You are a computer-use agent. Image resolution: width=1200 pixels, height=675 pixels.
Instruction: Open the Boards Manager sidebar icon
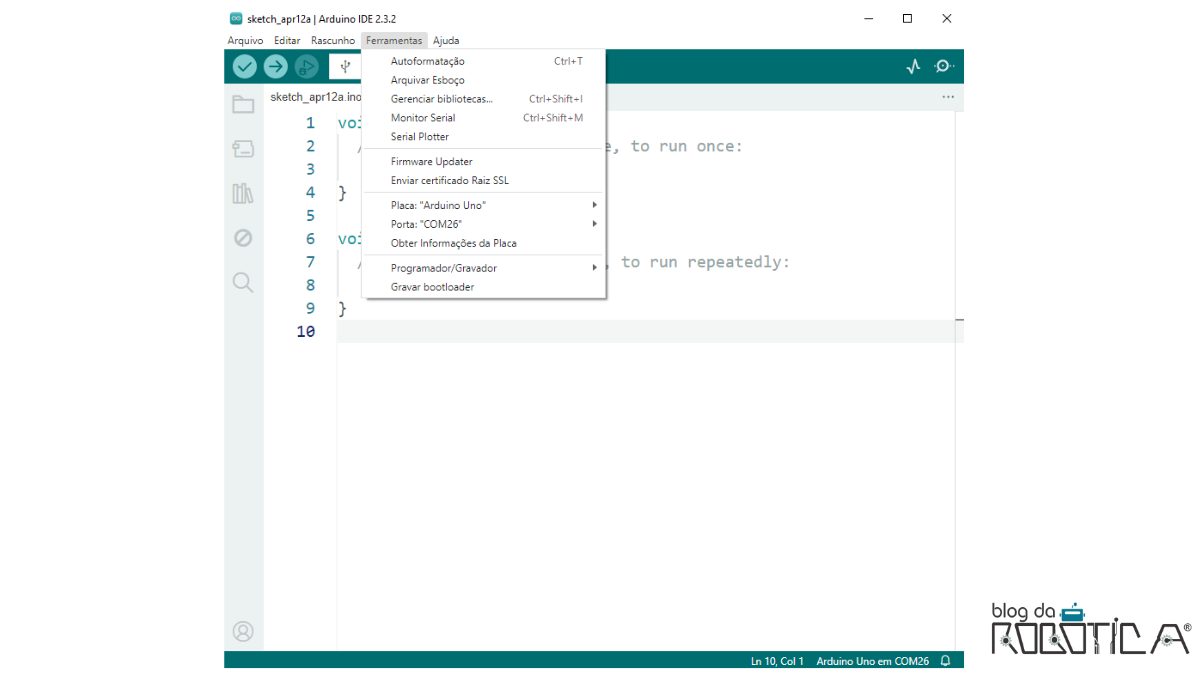click(243, 148)
